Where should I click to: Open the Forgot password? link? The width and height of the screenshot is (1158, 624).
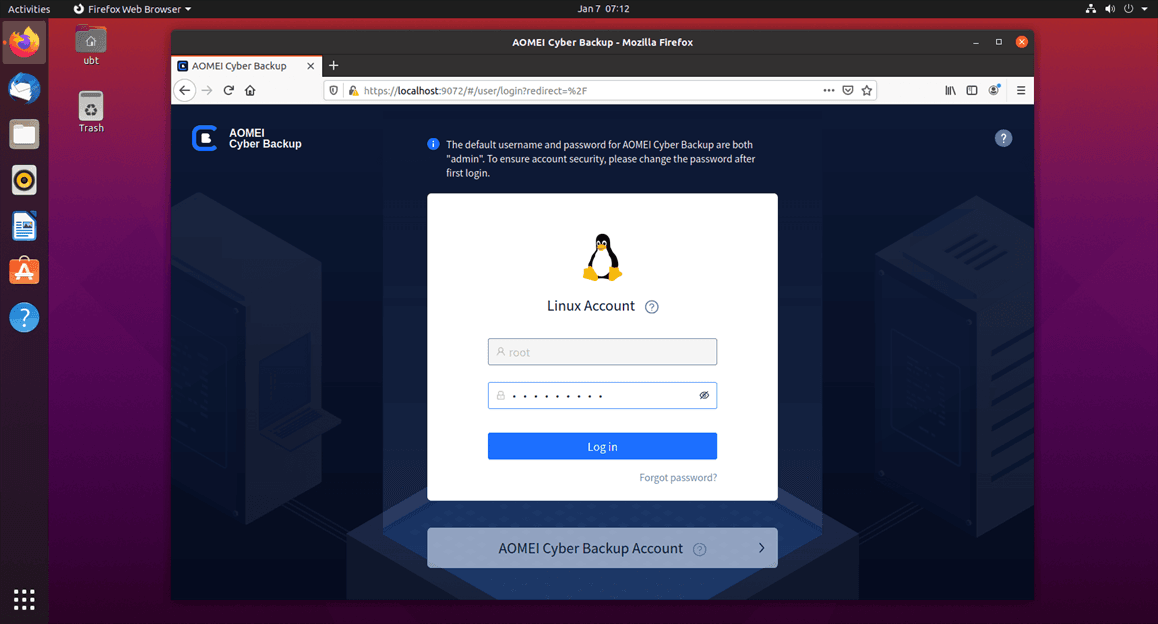click(x=678, y=478)
